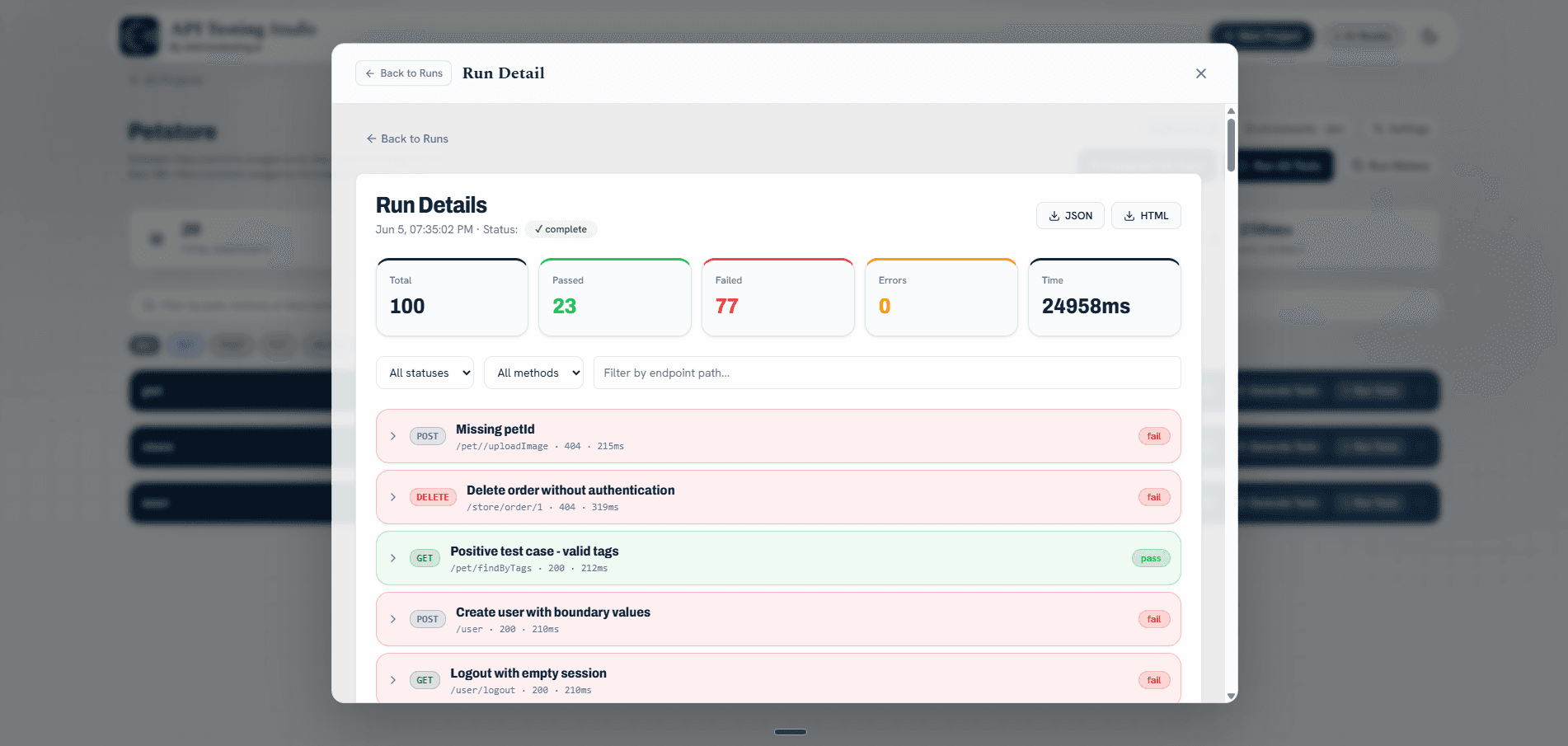
Task: Click Logout with empty session title
Action: [528, 673]
